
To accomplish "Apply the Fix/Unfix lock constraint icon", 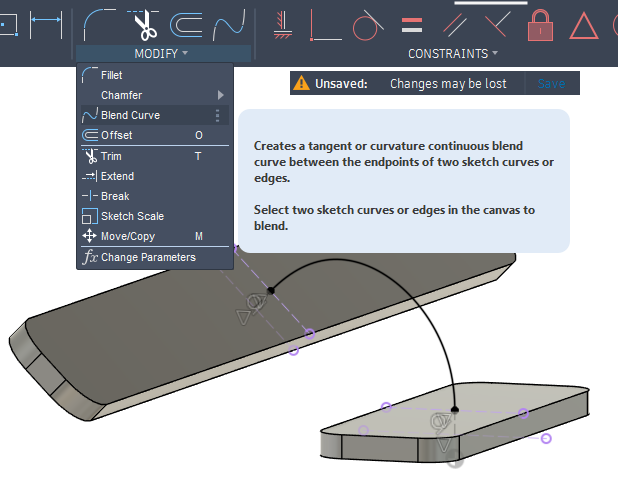I will pos(540,25).
